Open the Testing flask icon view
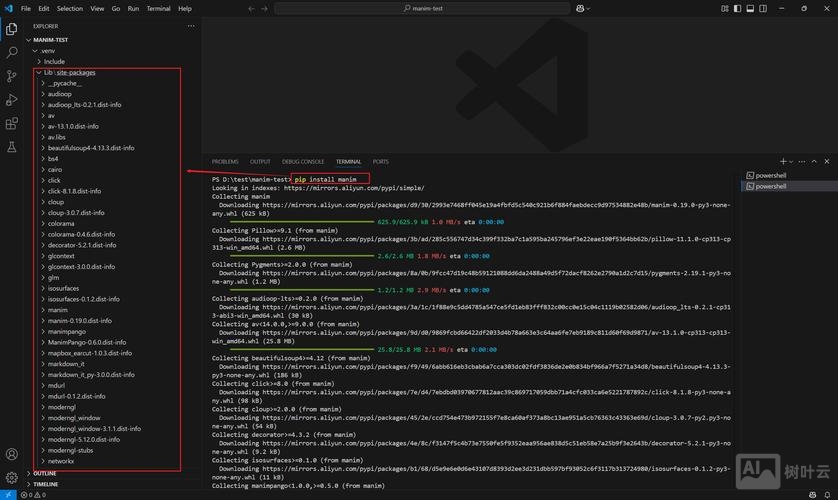Screen dimensions: 838x500 (x=12, y=148)
